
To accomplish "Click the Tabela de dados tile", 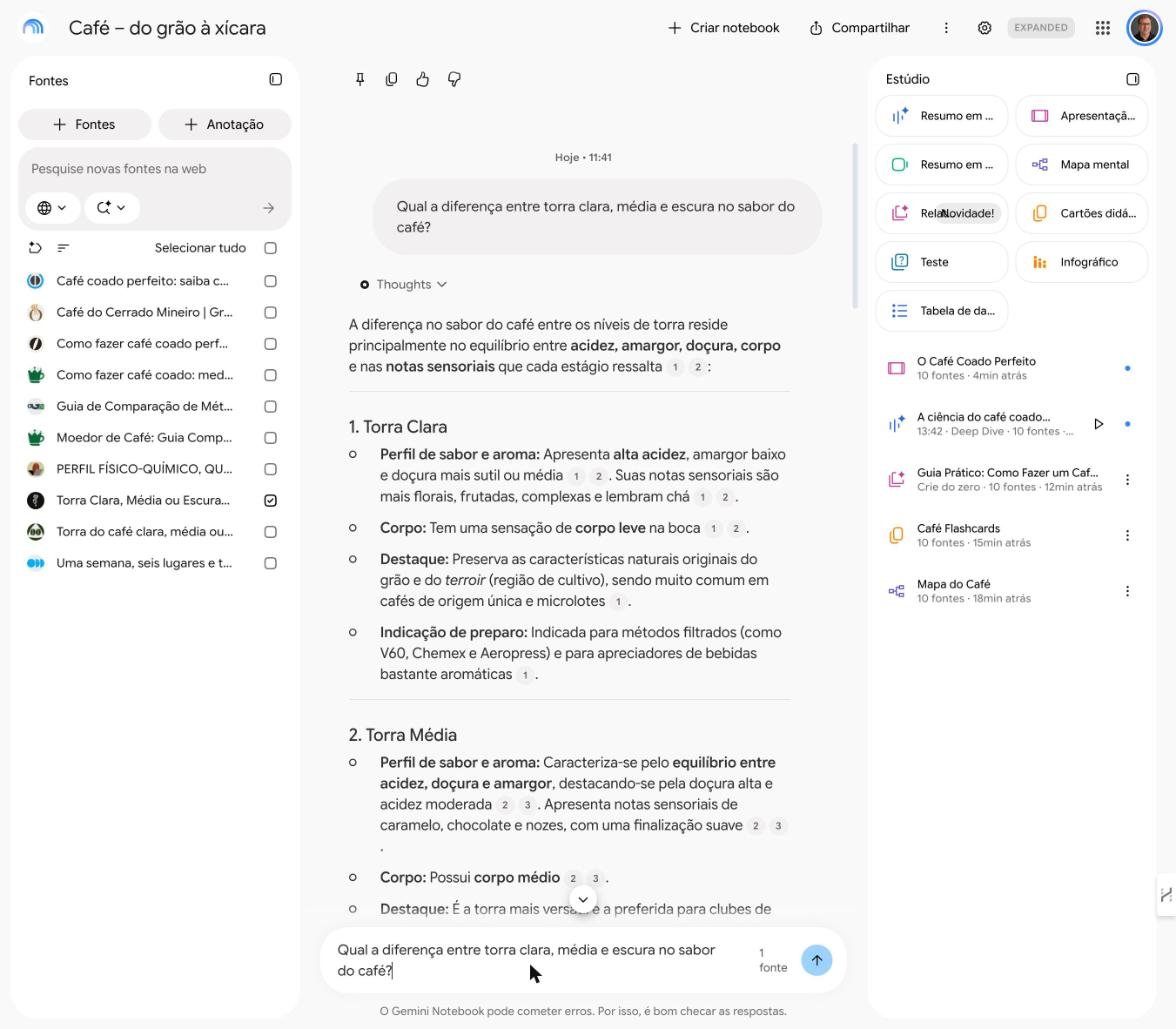I will (x=941, y=310).
